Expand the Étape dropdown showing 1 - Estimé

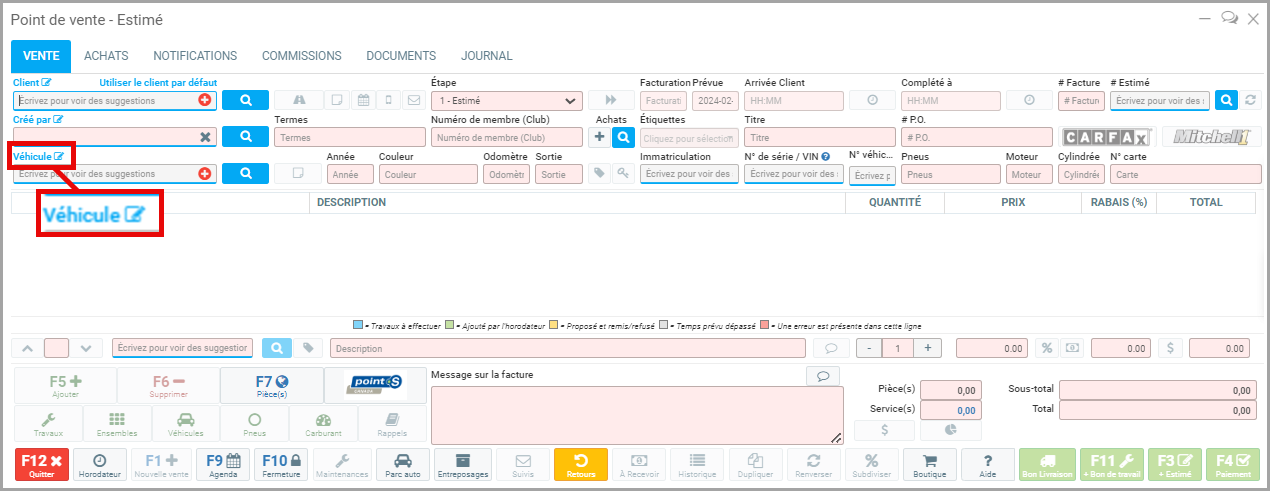point(507,100)
